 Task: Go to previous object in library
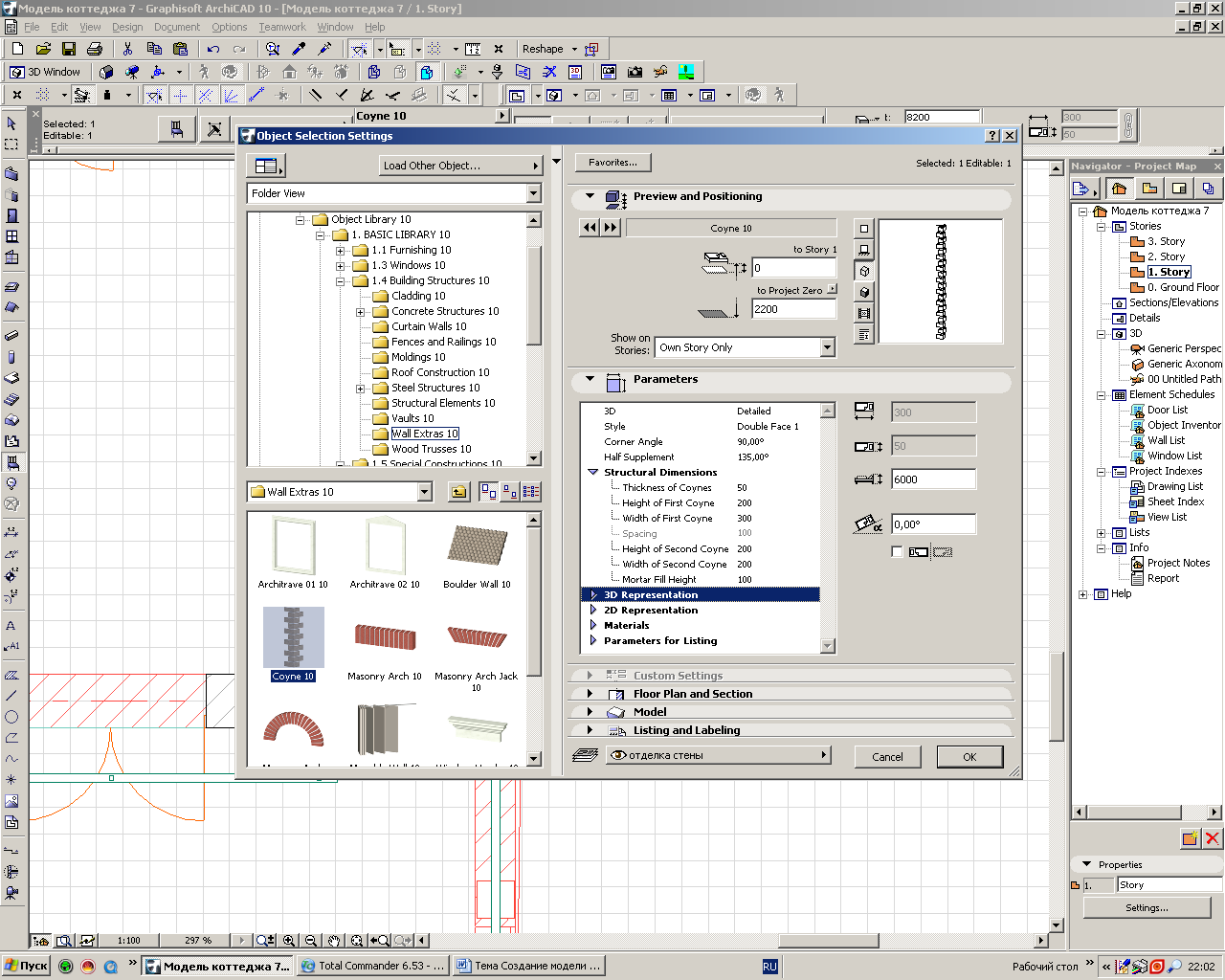[x=590, y=227]
